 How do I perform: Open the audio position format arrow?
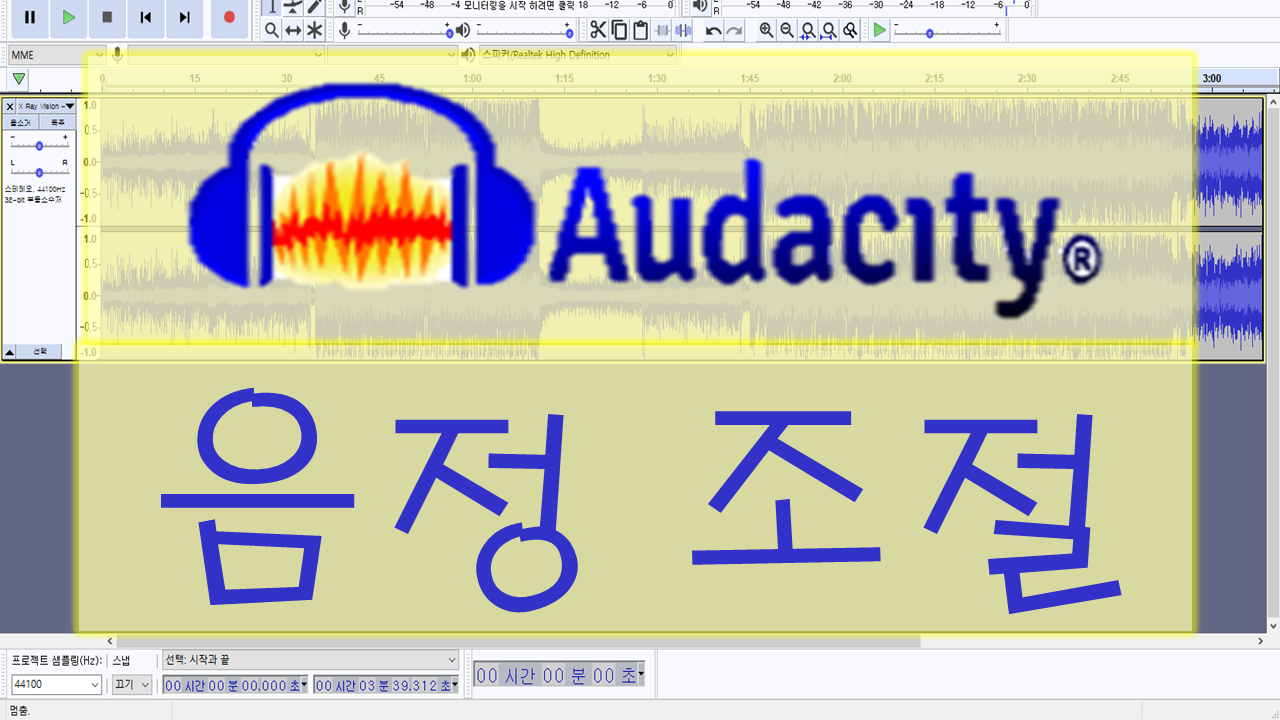pos(641,676)
